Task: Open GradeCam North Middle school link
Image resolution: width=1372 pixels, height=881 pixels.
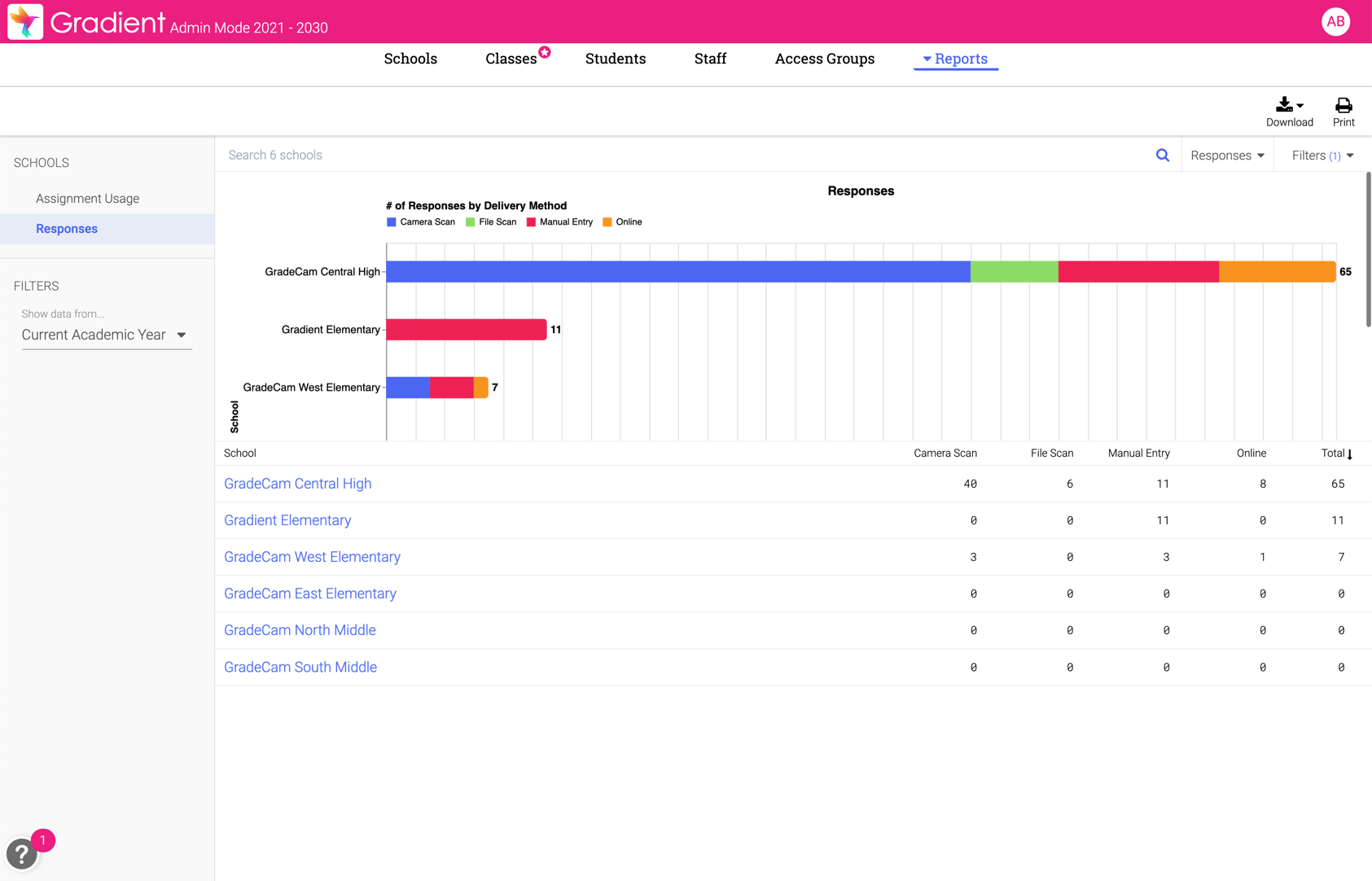Action: coord(300,630)
